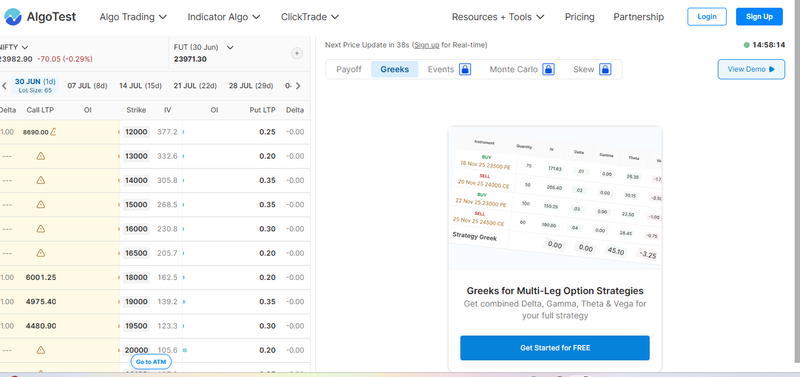800x377 pixels.
Task: Open the Indicator Algo menu
Action: 224,17
